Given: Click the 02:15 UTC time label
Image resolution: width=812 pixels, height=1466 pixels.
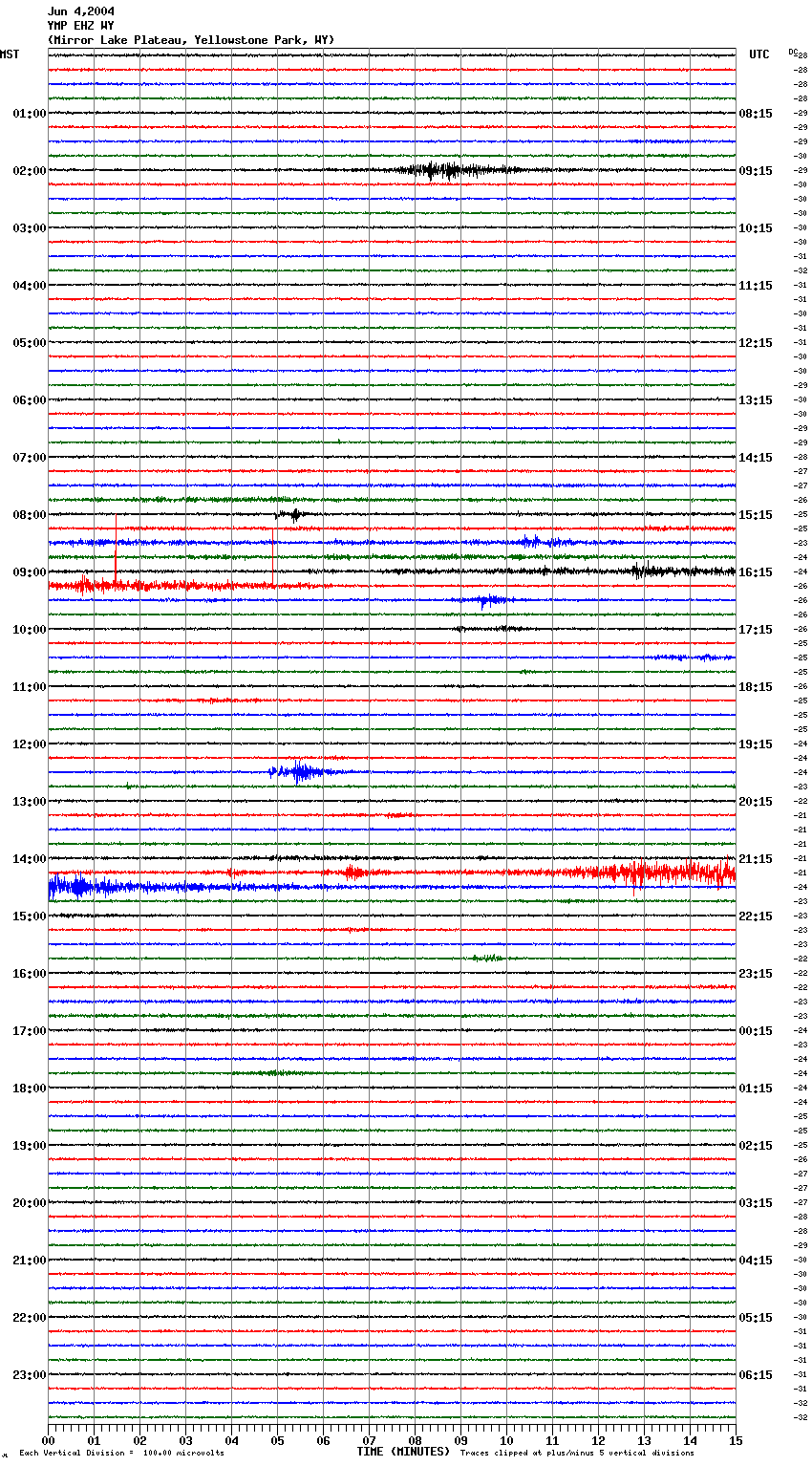Looking at the screenshot, I should [x=756, y=1146].
